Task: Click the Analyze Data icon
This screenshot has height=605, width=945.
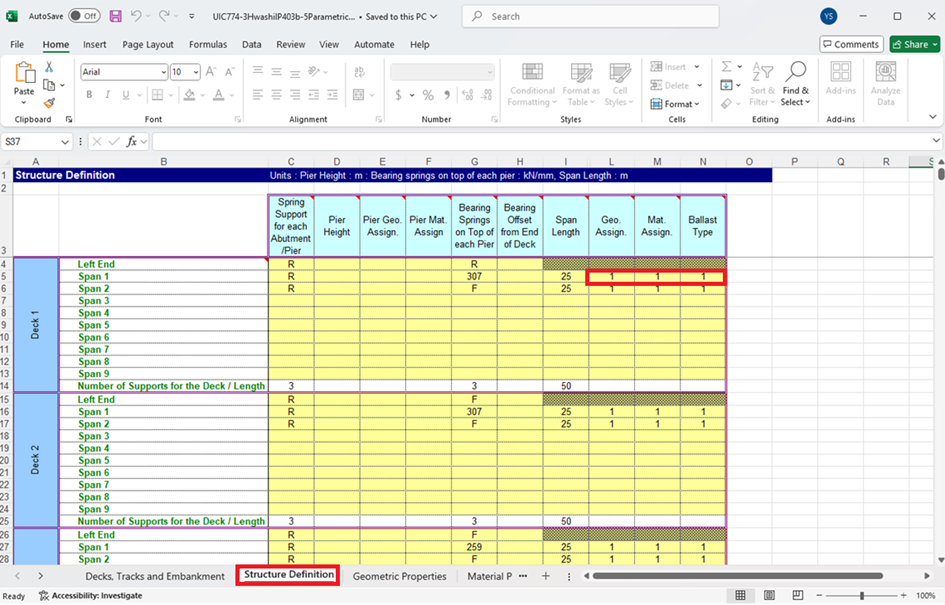Action: click(x=885, y=84)
